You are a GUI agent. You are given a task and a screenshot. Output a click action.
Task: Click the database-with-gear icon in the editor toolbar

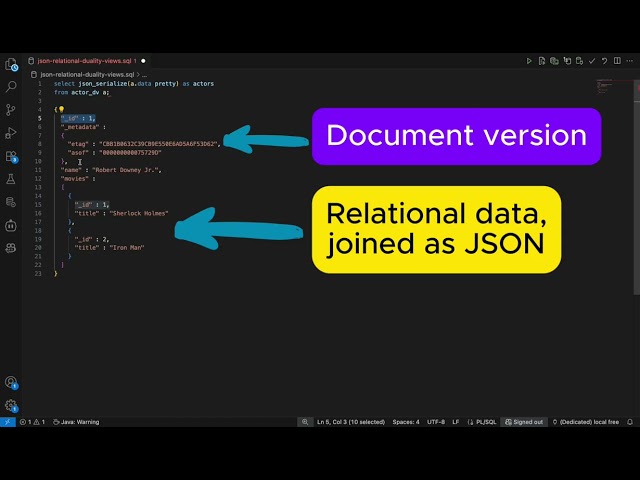point(580,61)
